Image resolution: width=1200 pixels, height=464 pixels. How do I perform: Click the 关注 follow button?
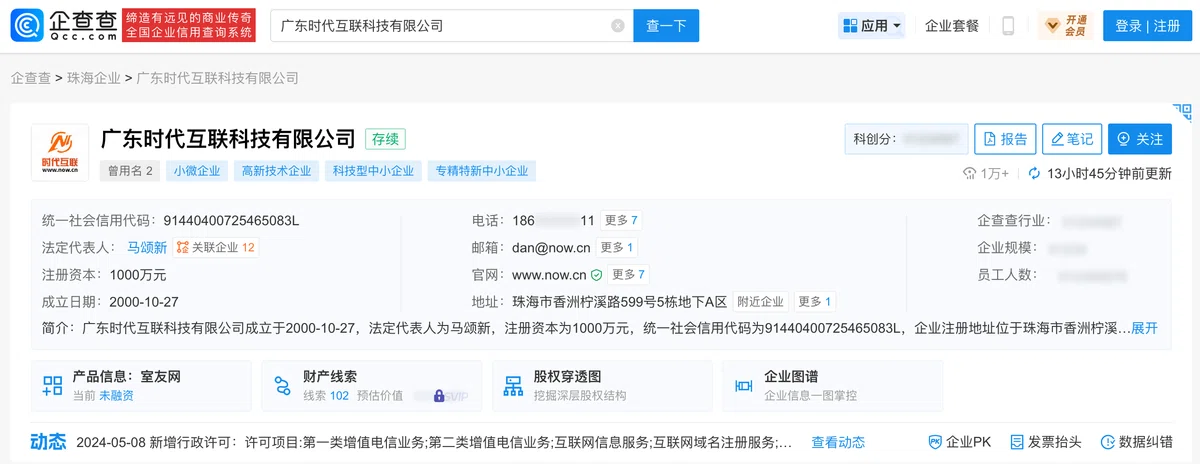pyautogui.click(x=1139, y=139)
